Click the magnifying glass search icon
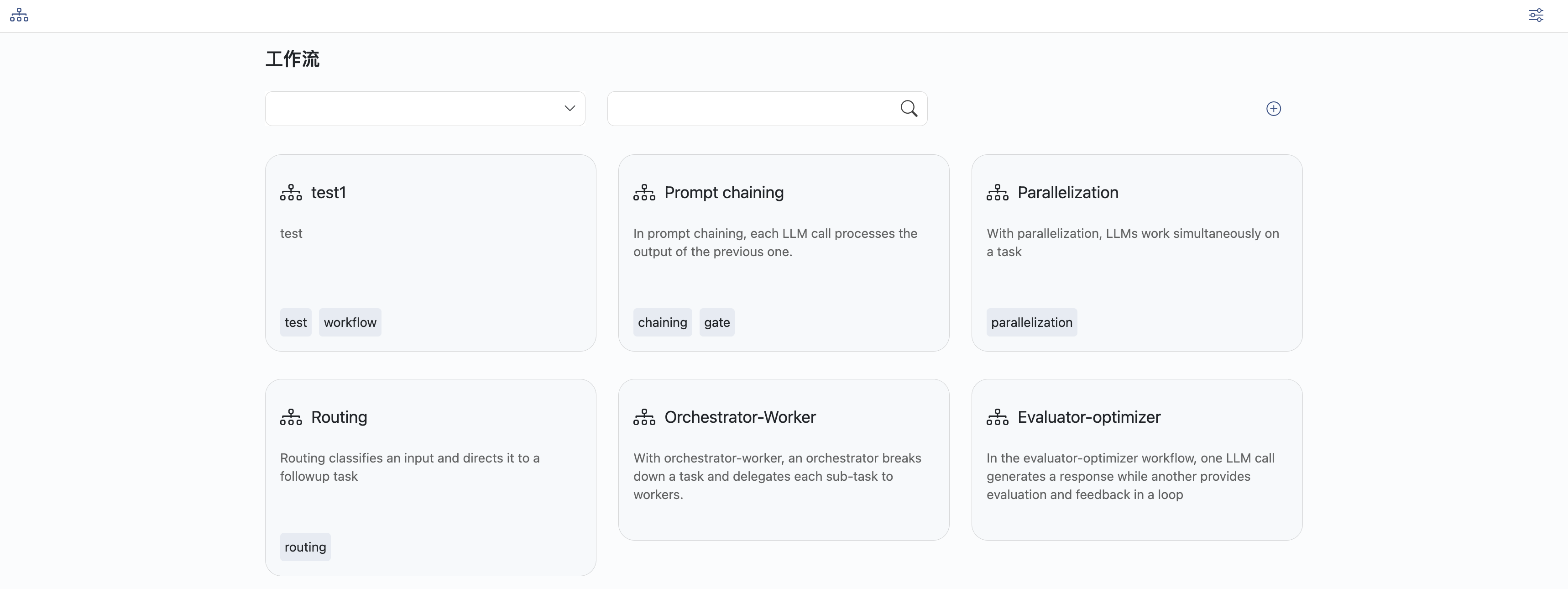Viewport: 1568px width, 589px height. [x=909, y=108]
